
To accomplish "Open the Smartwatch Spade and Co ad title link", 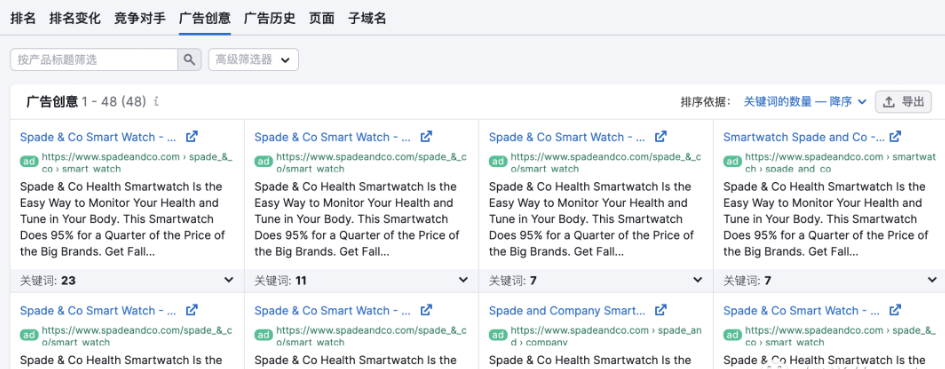I will (804, 137).
